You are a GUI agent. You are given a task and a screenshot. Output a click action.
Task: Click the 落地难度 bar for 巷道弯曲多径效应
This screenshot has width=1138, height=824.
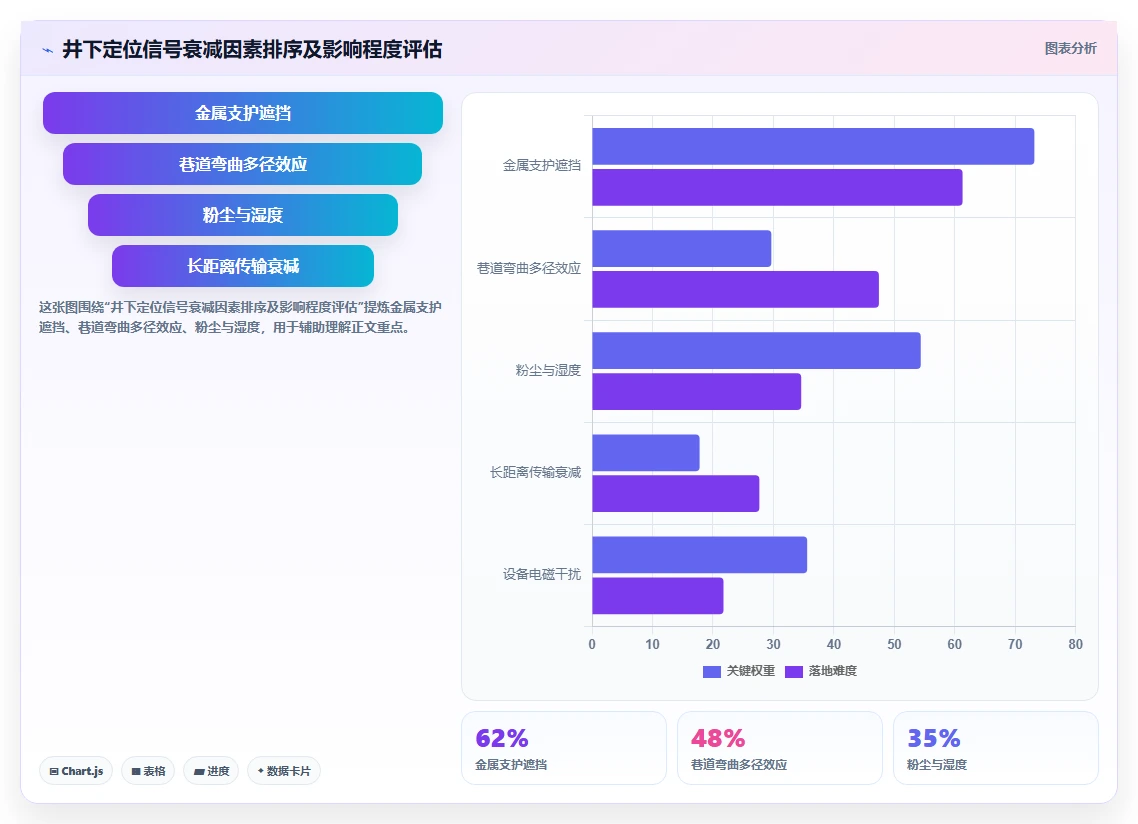735,290
